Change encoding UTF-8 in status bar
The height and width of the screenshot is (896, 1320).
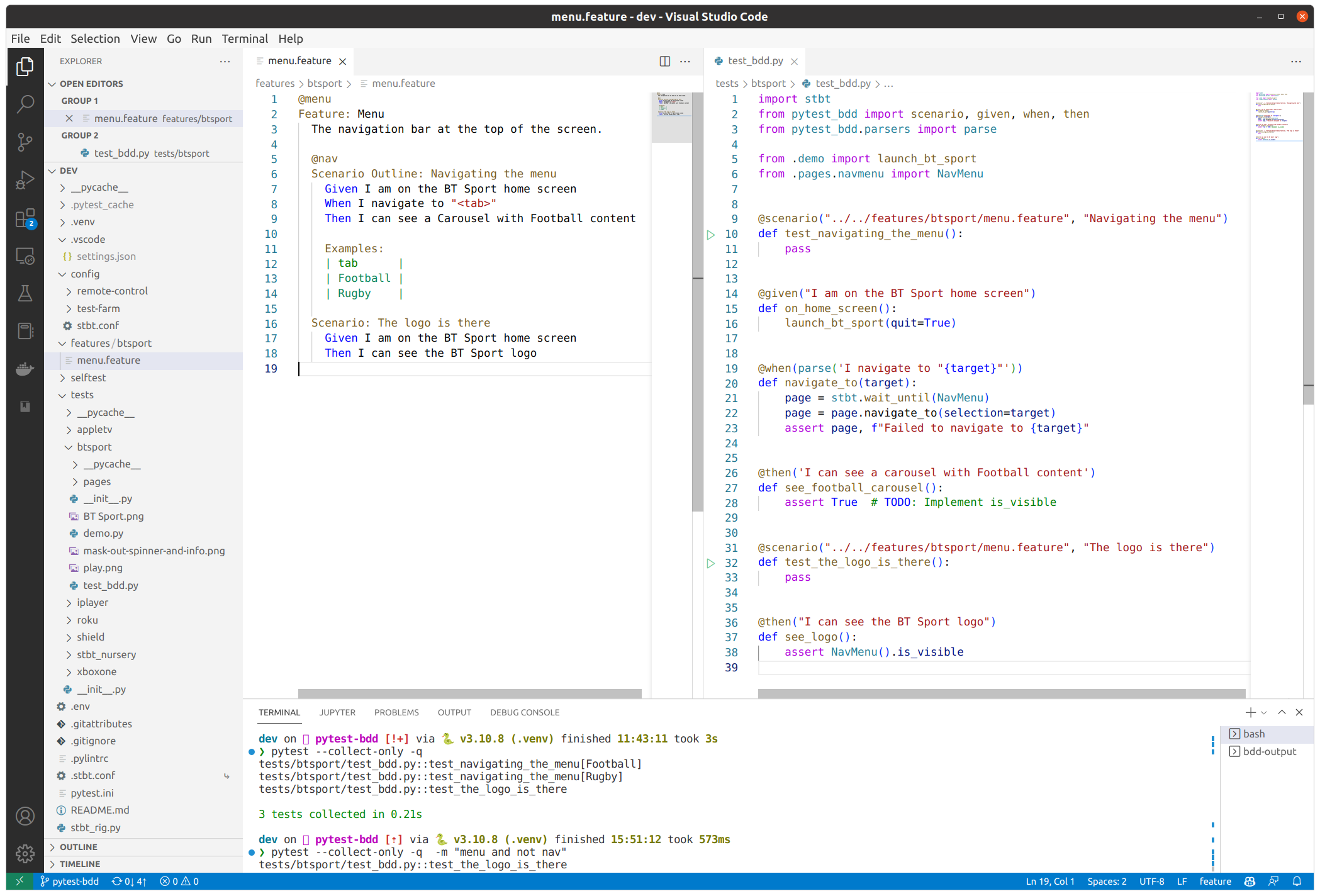tap(1151, 882)
